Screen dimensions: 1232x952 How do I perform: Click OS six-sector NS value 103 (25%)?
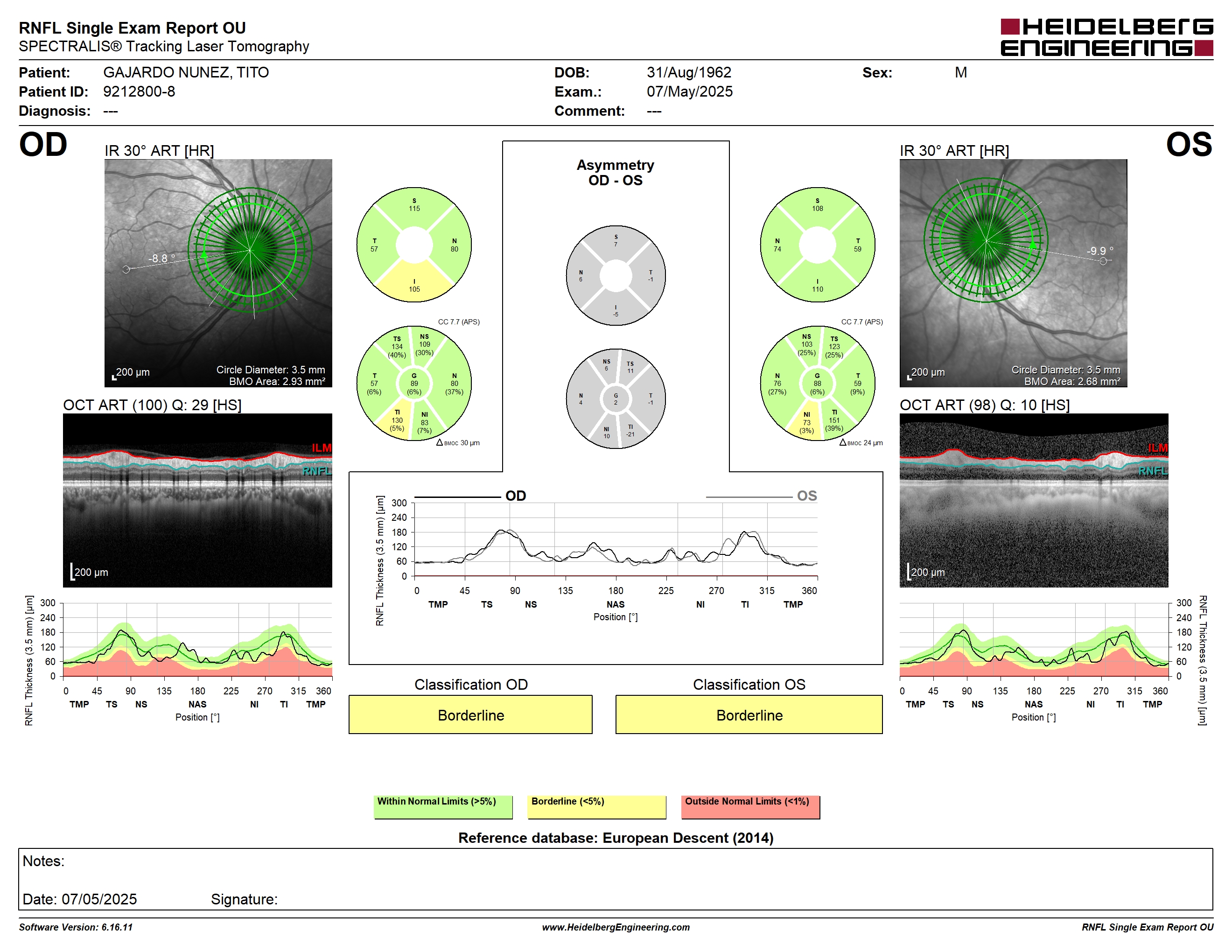coord(807,344)
